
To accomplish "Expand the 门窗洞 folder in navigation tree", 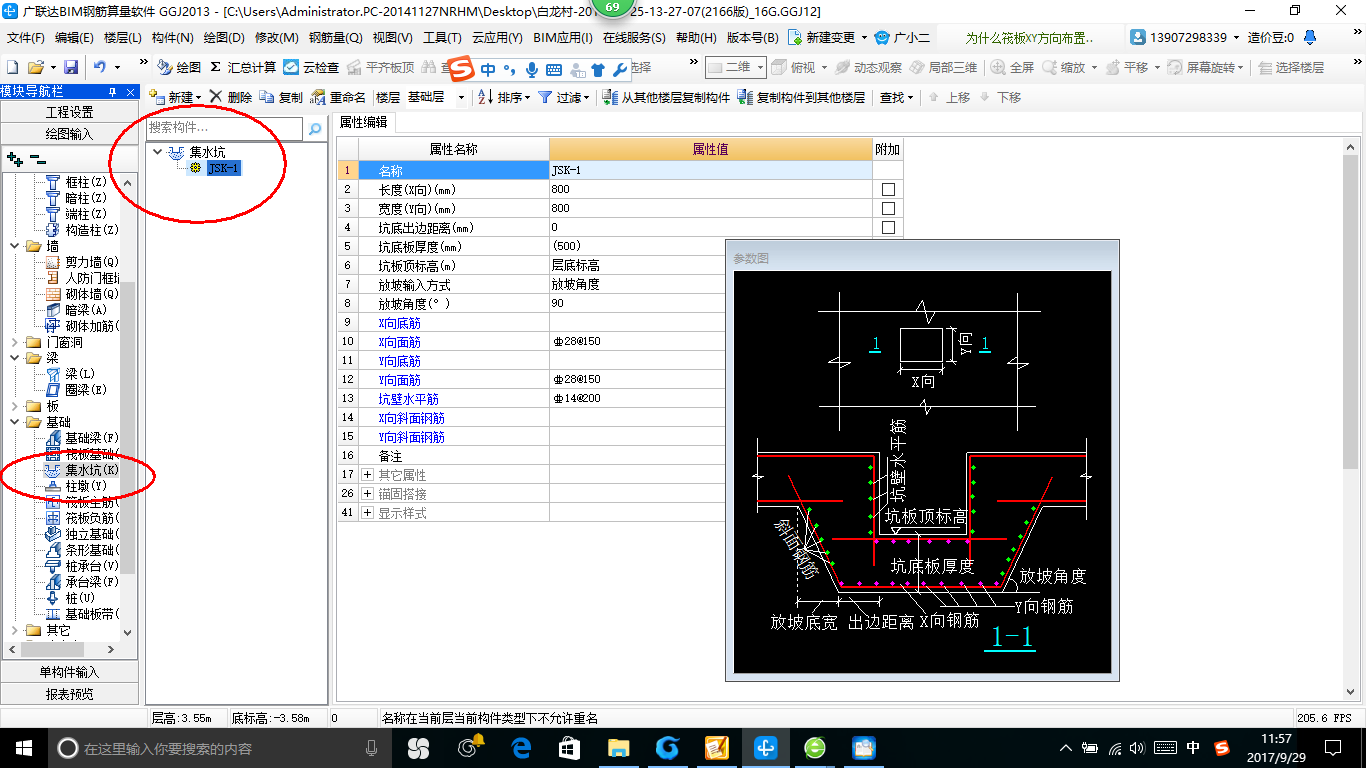I will (15, 342).
